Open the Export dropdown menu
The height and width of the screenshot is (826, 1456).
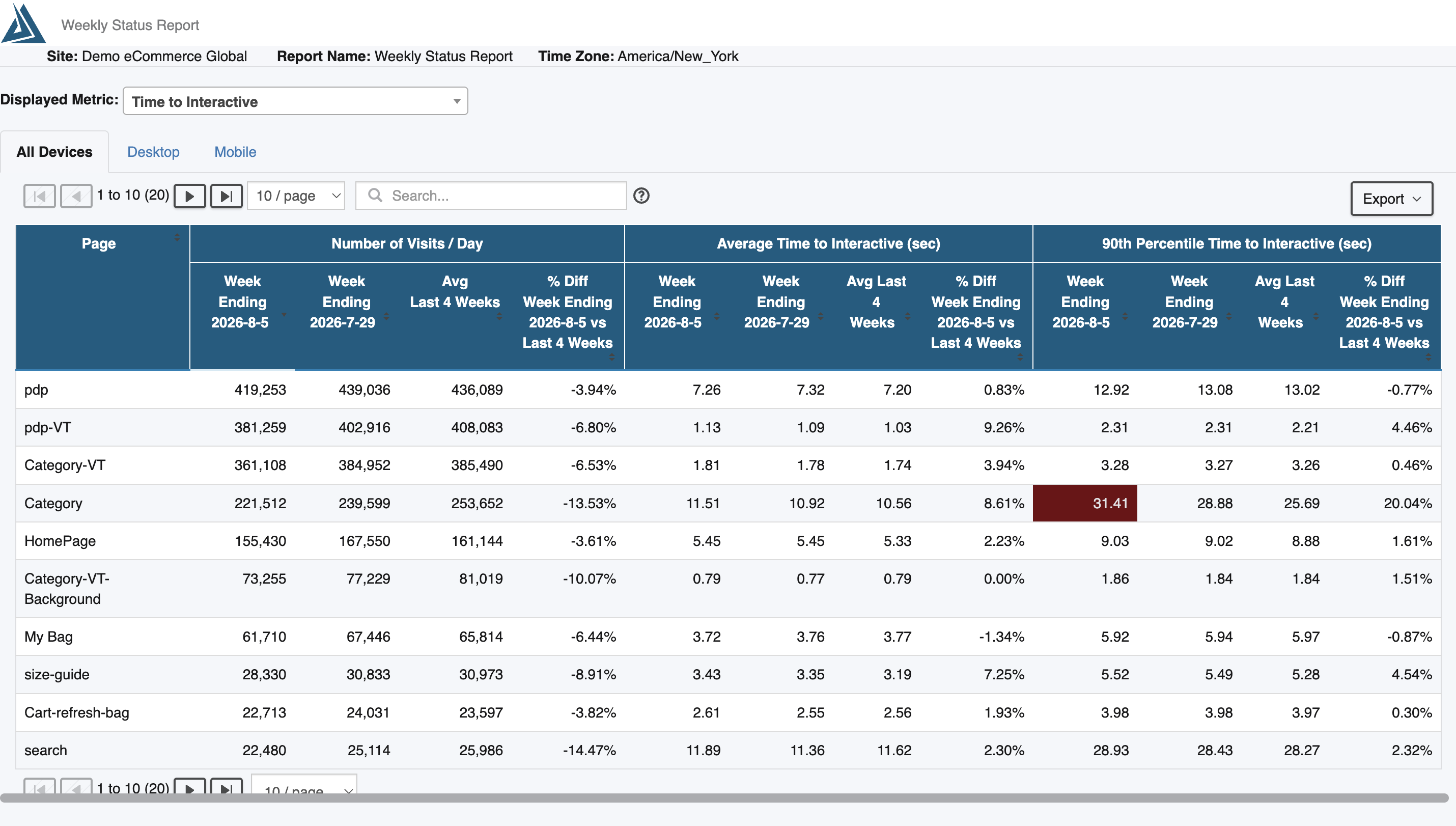1391,199
